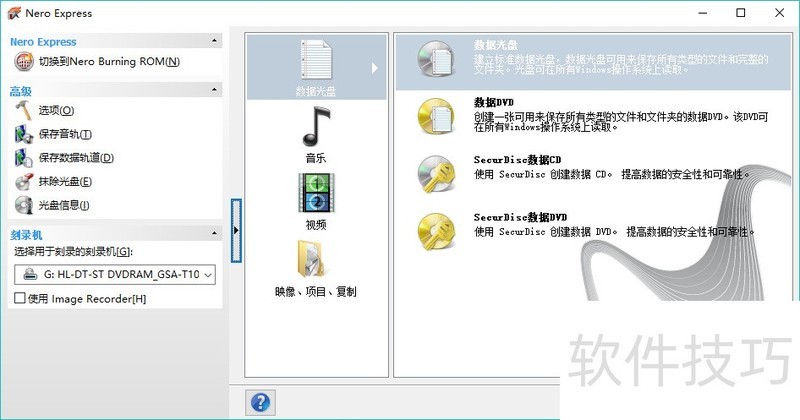800x420 pixels.
Task: Choose the highlighted 数据光盘 project title
Action: pyautogui.click(x=495, y=45)
